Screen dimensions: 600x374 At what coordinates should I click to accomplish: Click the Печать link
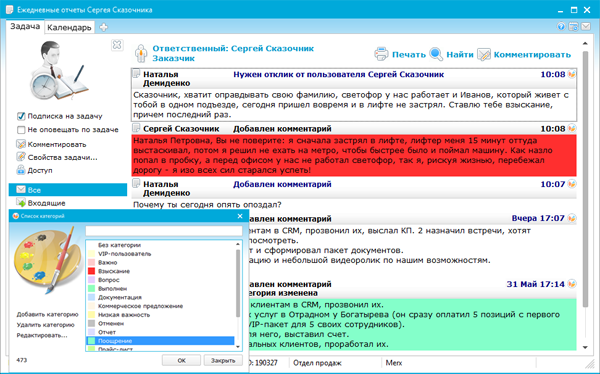click(409, 55)
